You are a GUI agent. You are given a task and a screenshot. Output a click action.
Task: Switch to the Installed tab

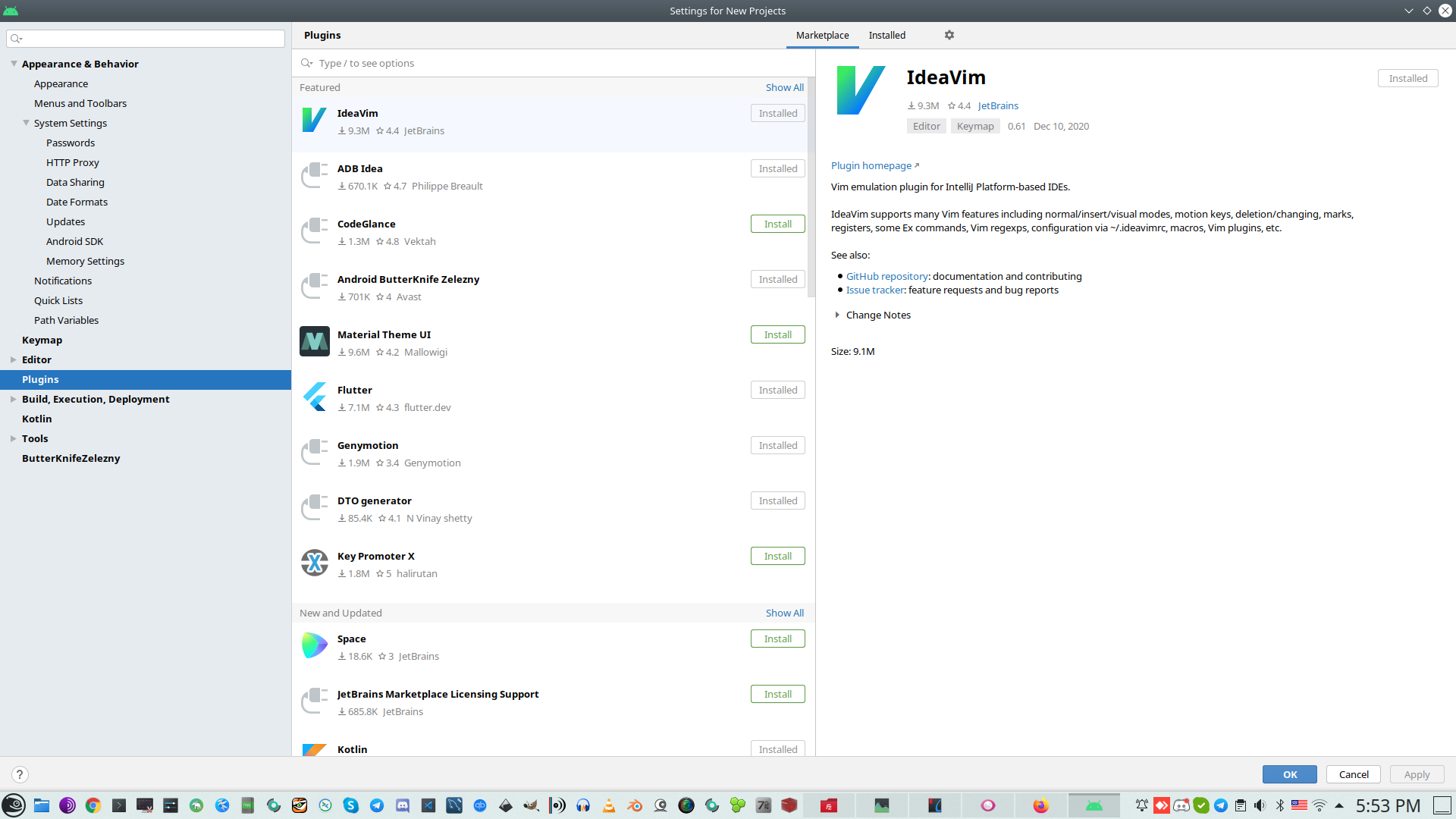tap(886, 35)
